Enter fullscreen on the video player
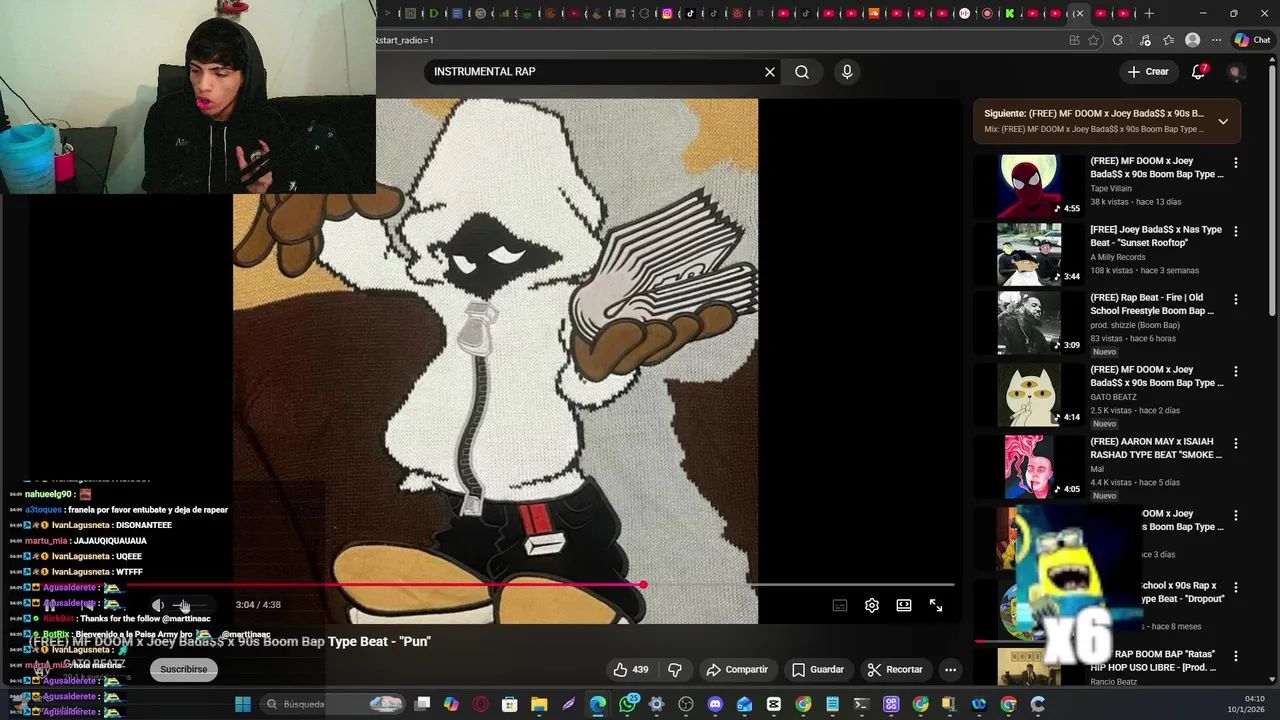The image size is (1280, 720). pos(936,605)
